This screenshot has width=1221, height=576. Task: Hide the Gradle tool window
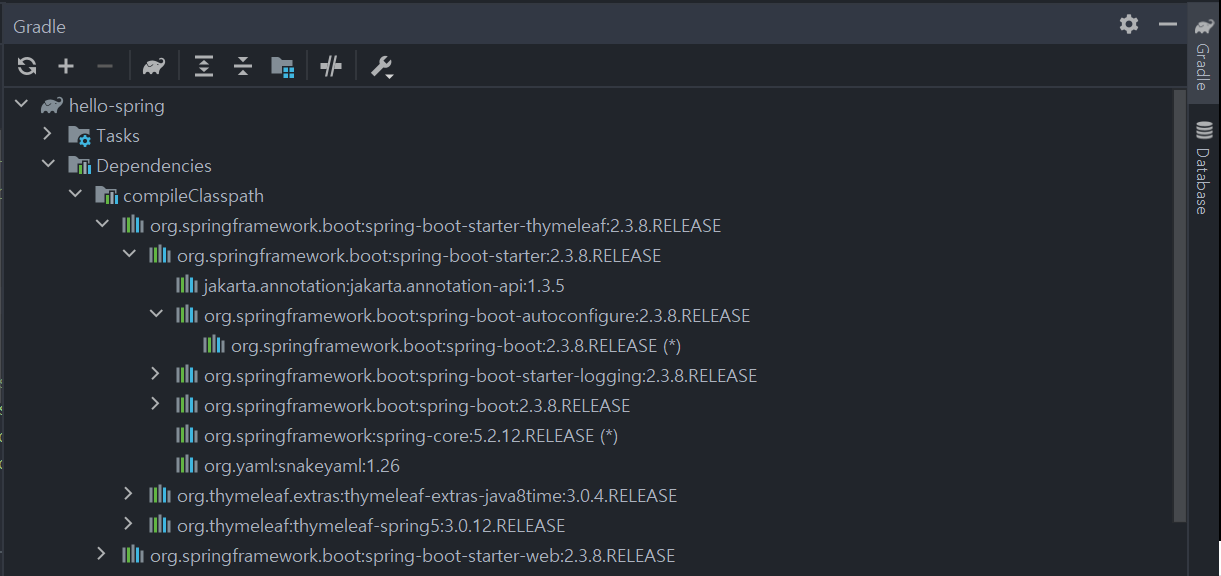coord(1167,24)
